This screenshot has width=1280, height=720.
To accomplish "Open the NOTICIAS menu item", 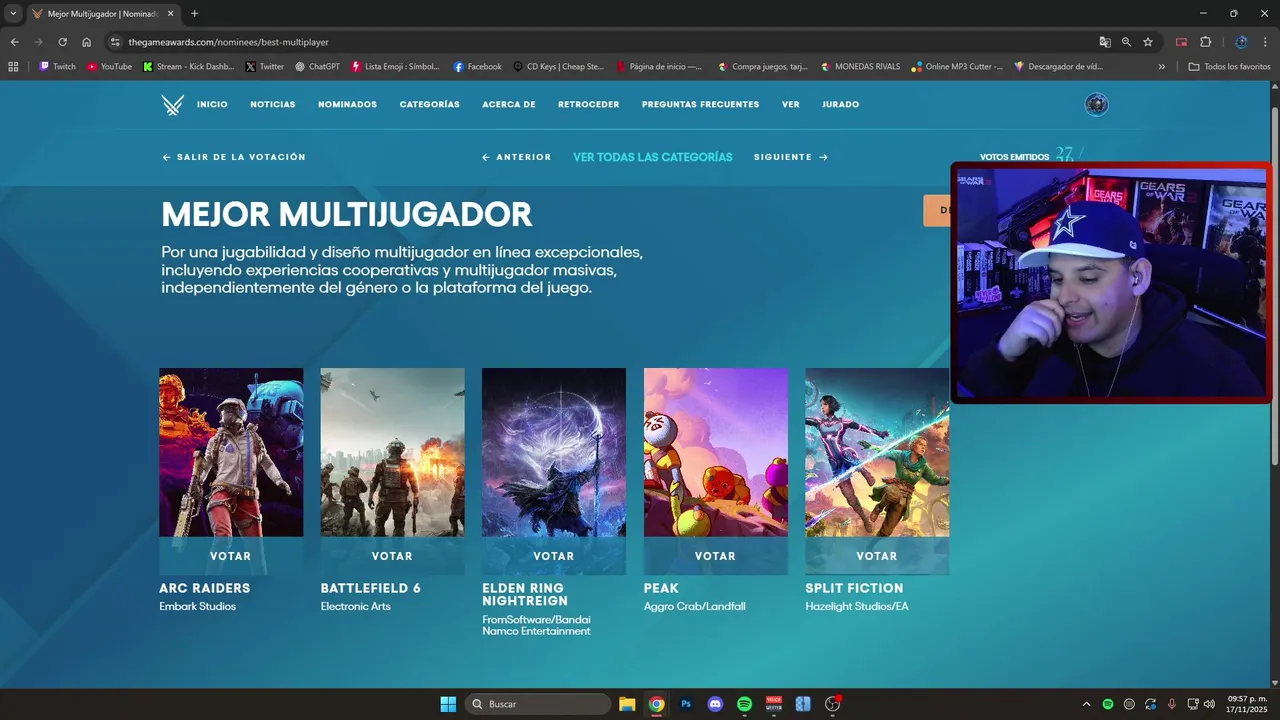I will pos(273,105).
